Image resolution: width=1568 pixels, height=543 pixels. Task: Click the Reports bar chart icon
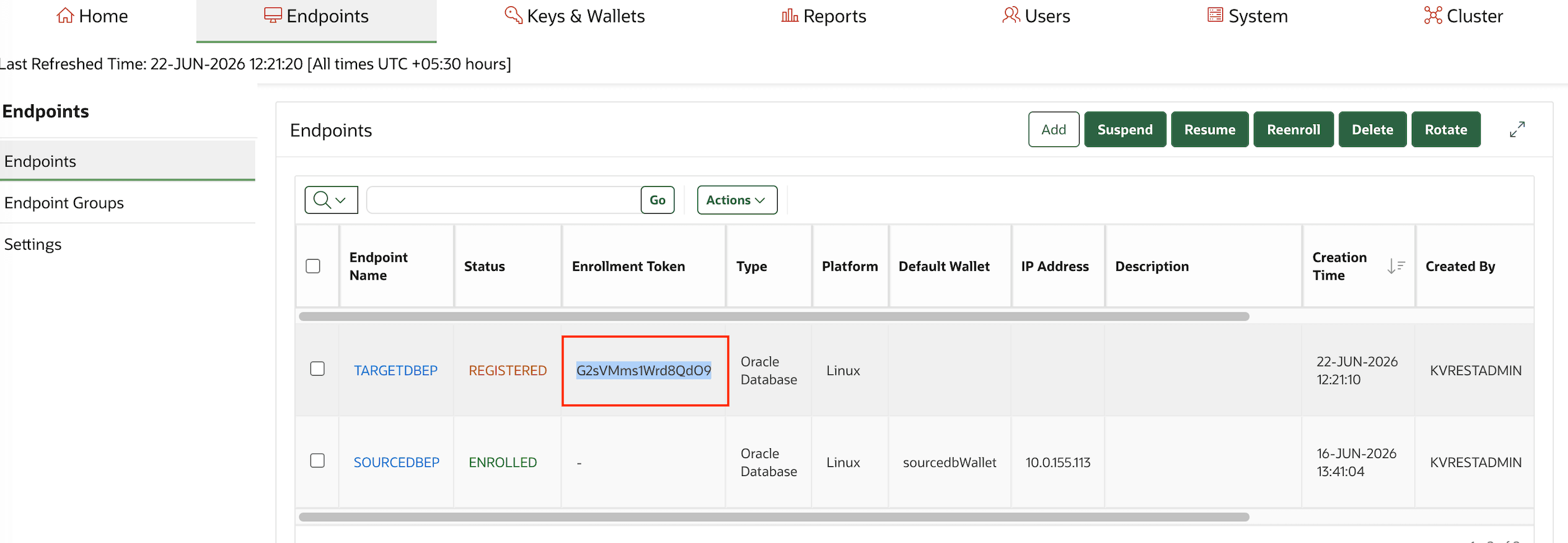[790, 15]
